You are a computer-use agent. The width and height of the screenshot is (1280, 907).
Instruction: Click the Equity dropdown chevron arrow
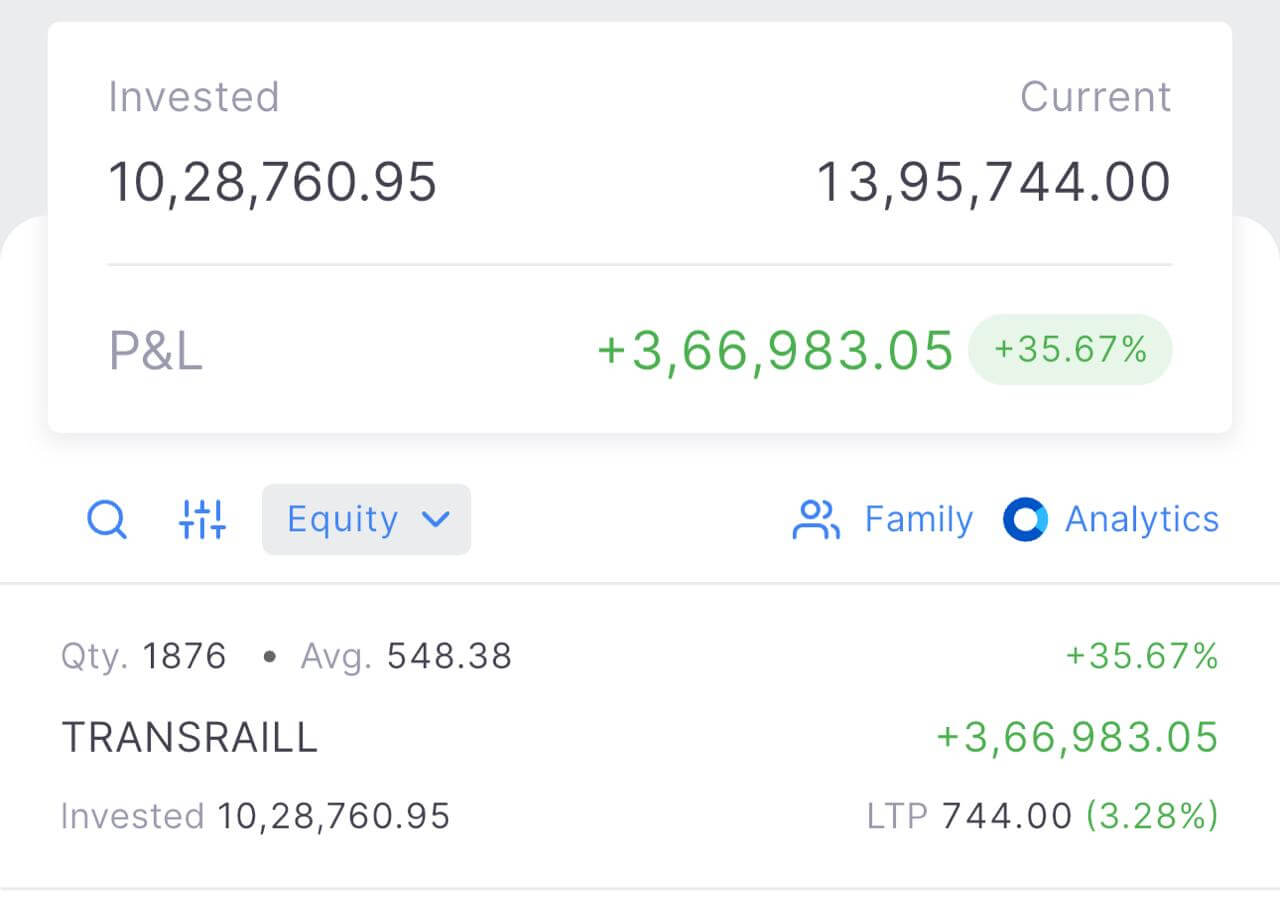(x=436, y=520)
